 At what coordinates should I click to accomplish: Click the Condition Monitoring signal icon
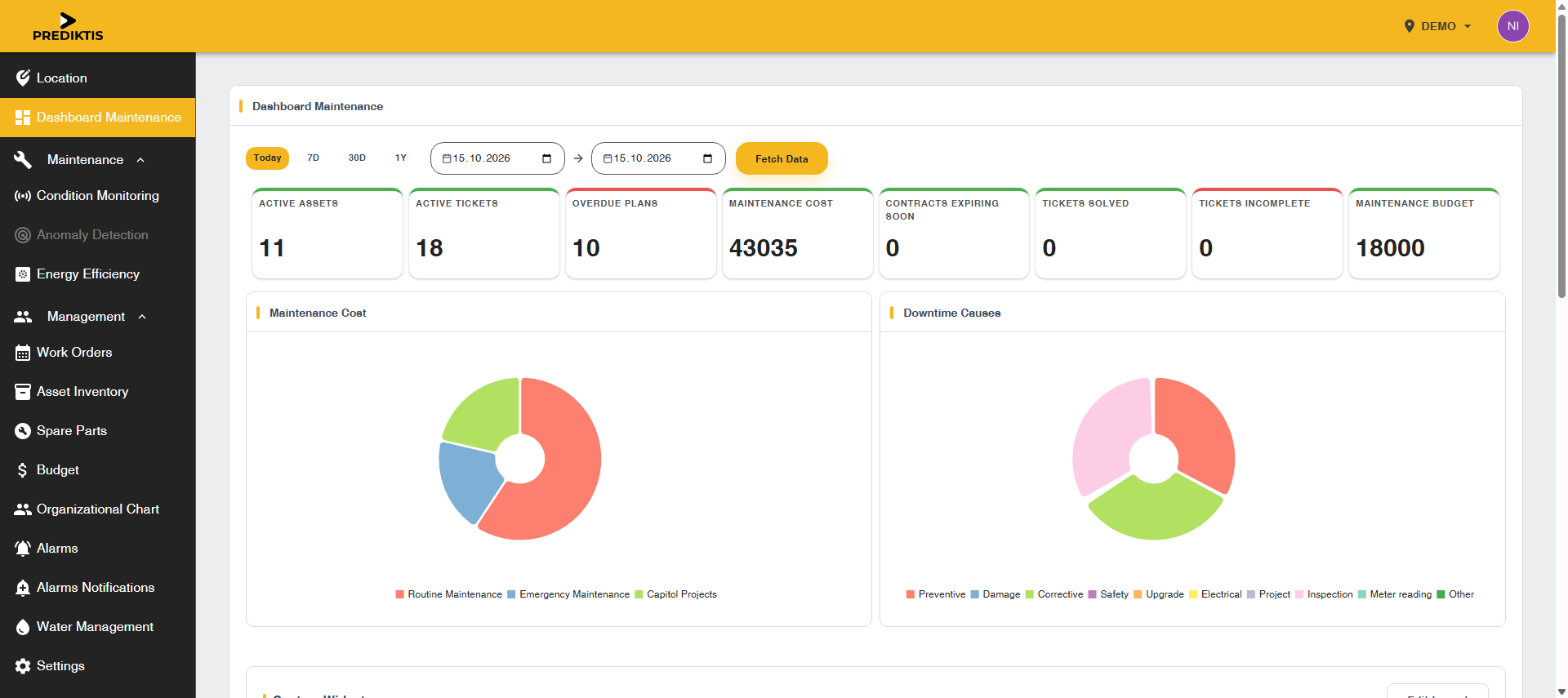22,196
